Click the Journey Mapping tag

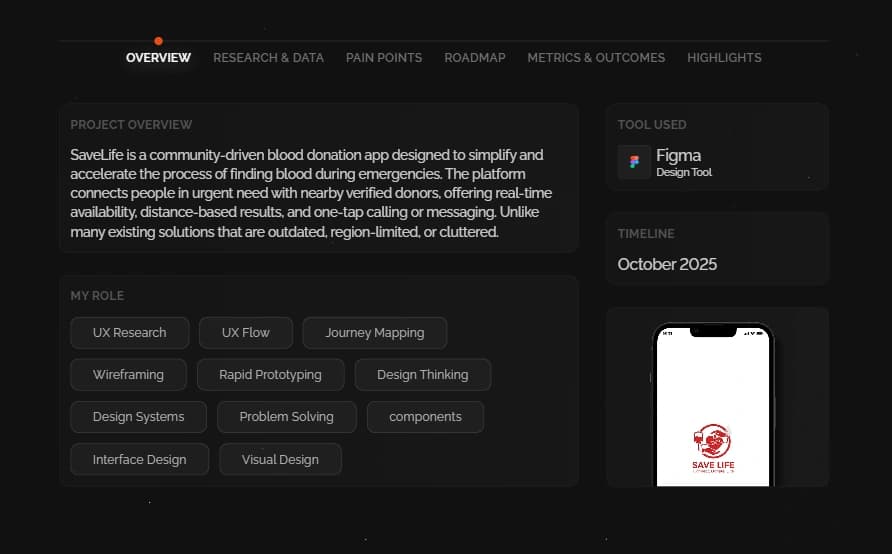375,333
